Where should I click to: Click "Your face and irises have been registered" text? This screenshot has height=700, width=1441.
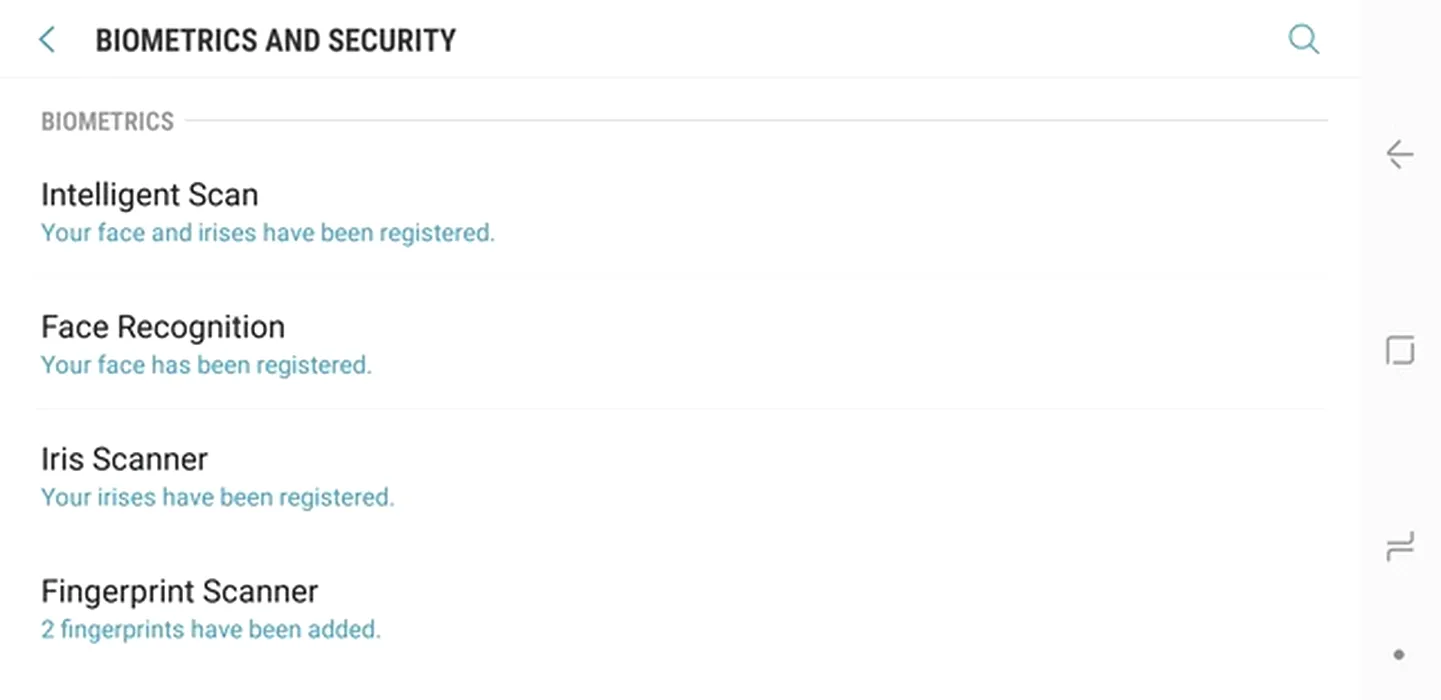tap(268, 233)
